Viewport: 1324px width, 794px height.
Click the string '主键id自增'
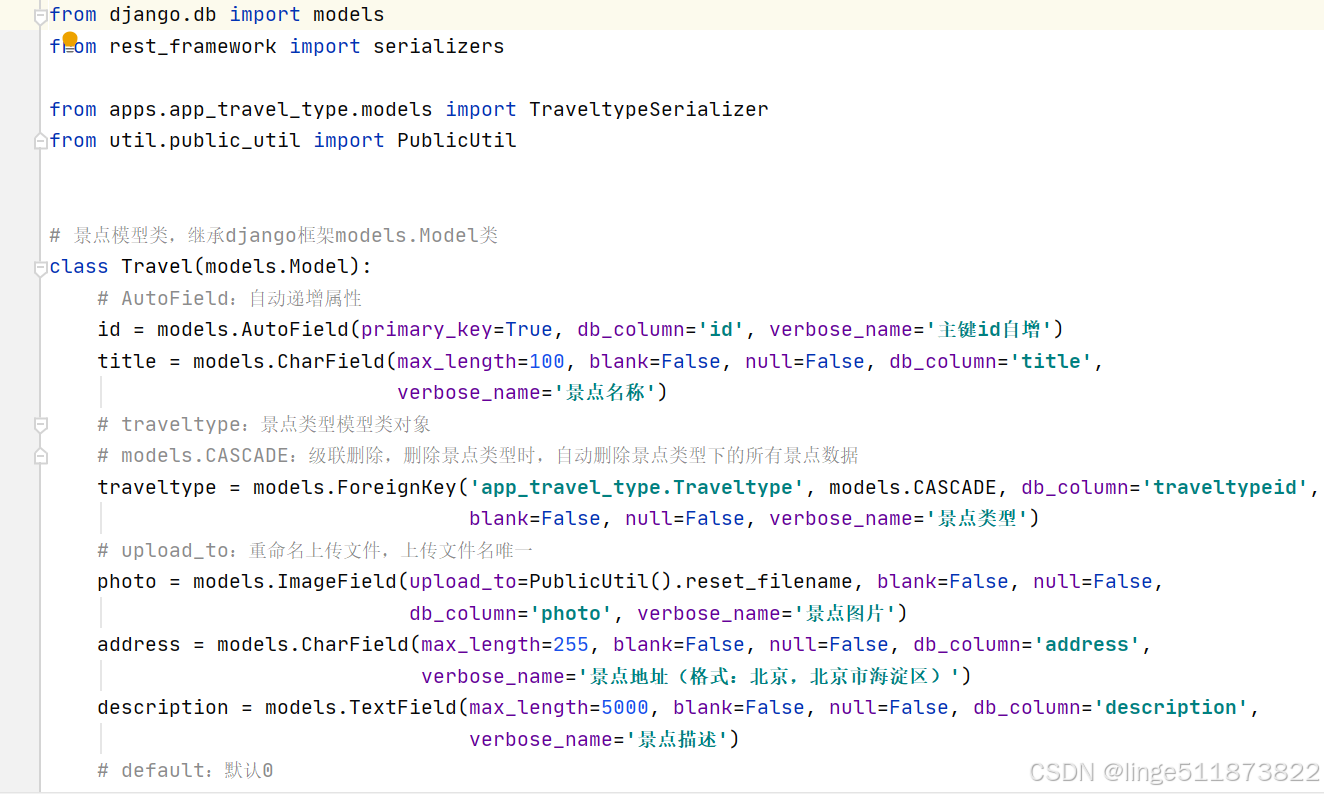(x=990, y=330)
